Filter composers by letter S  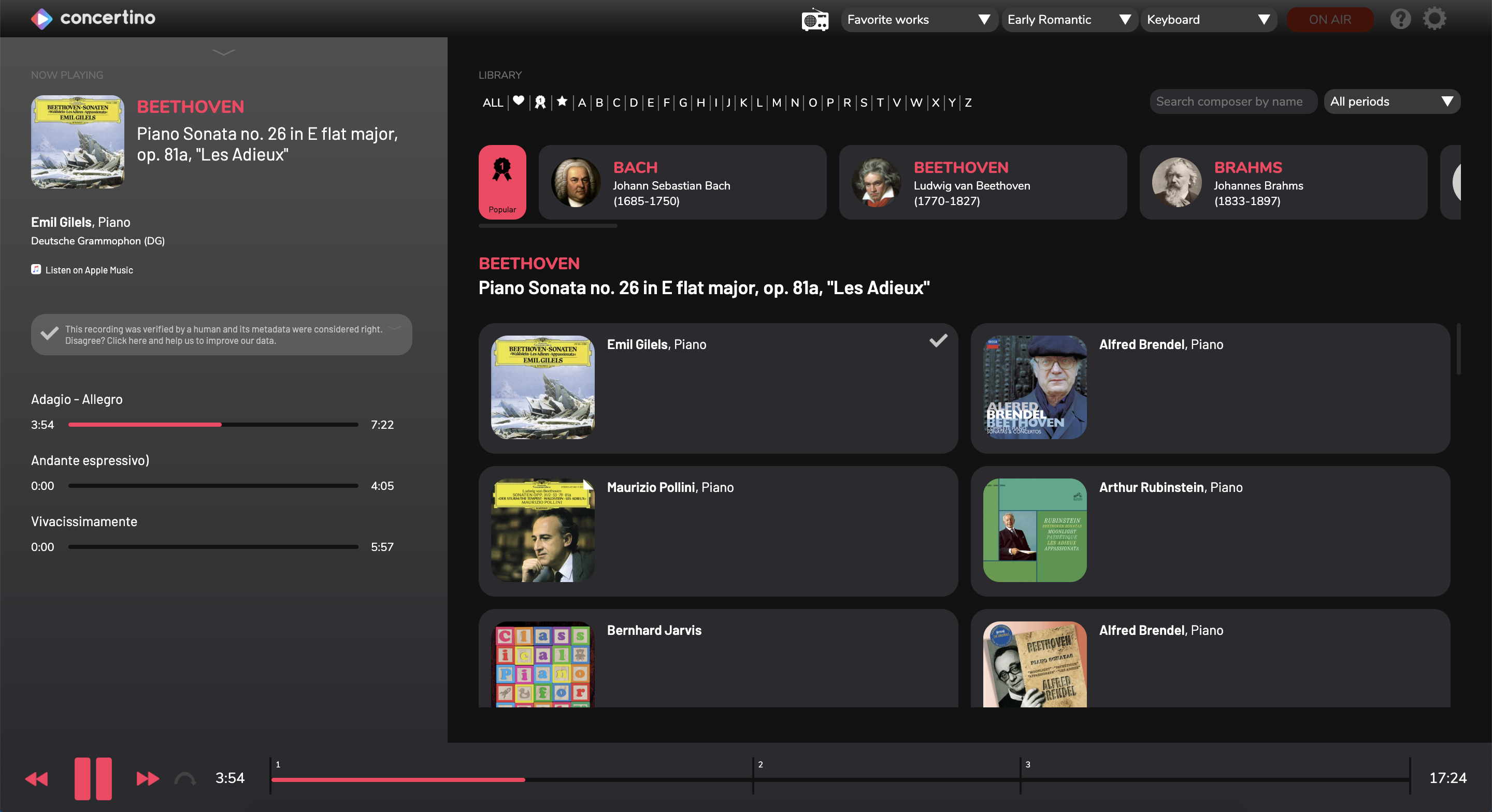point(864,103)
